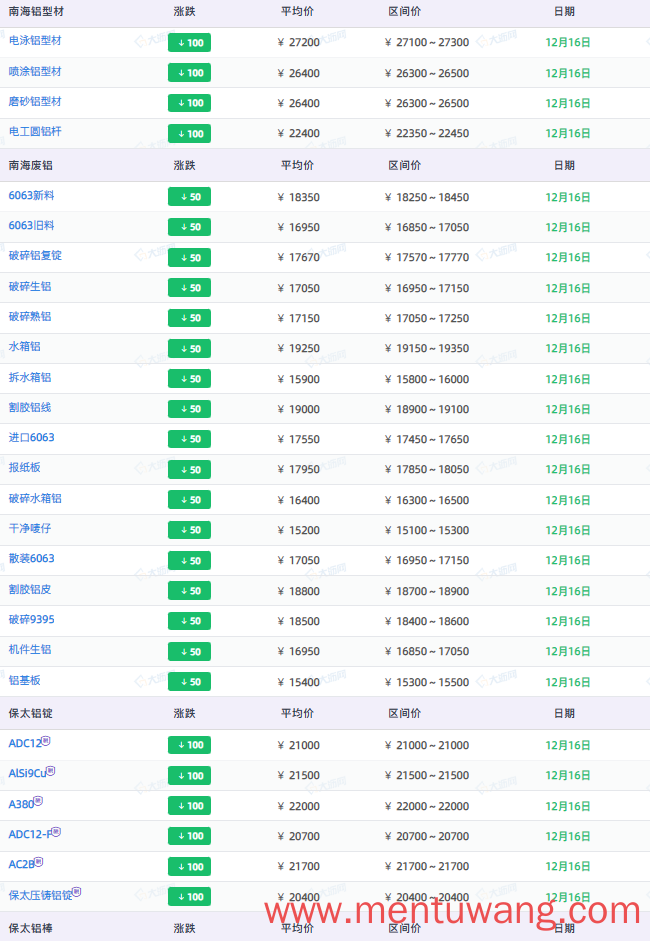650x941 pixels.
Task: Open the ADC12-F ingot link
Action: pos(30,834)
